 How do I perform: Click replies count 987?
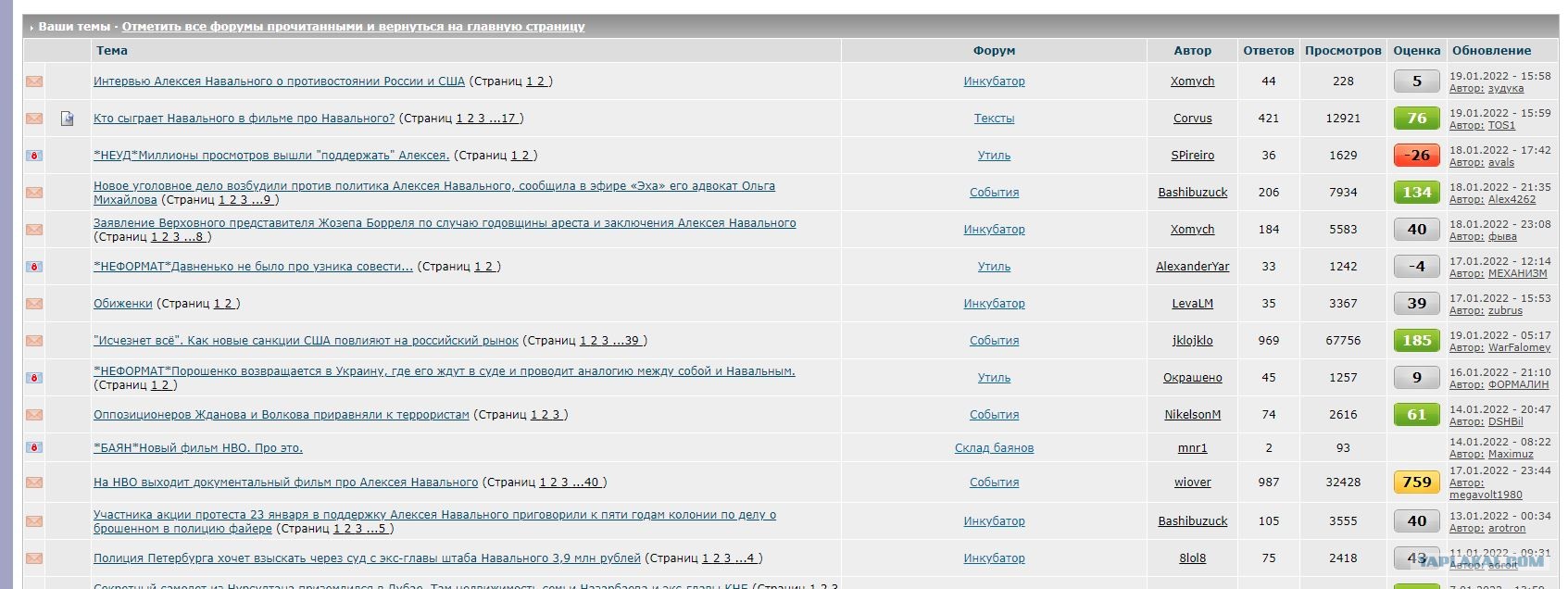point(1269,482)
